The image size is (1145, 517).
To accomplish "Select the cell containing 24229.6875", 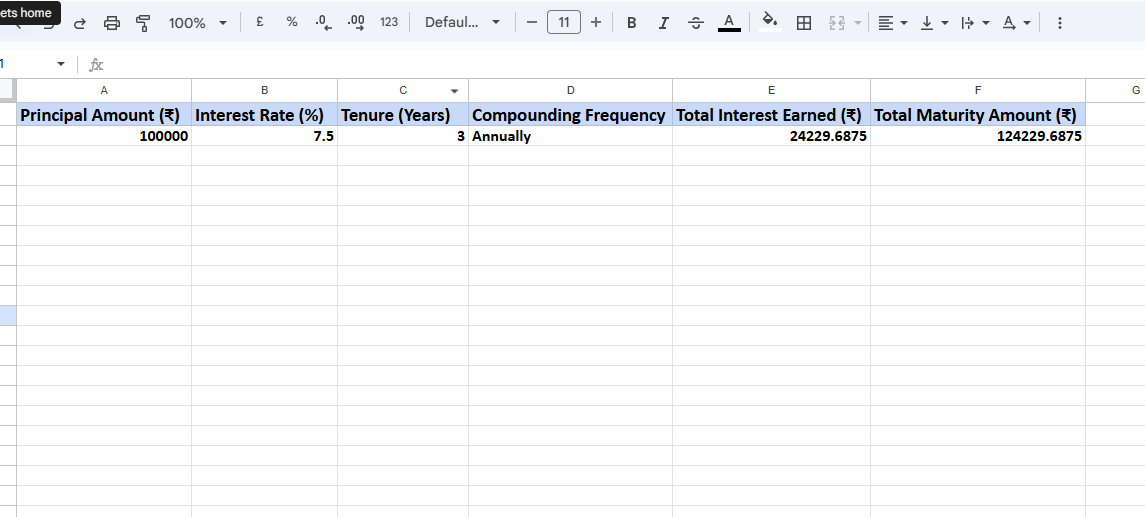I will click(771, 136).
